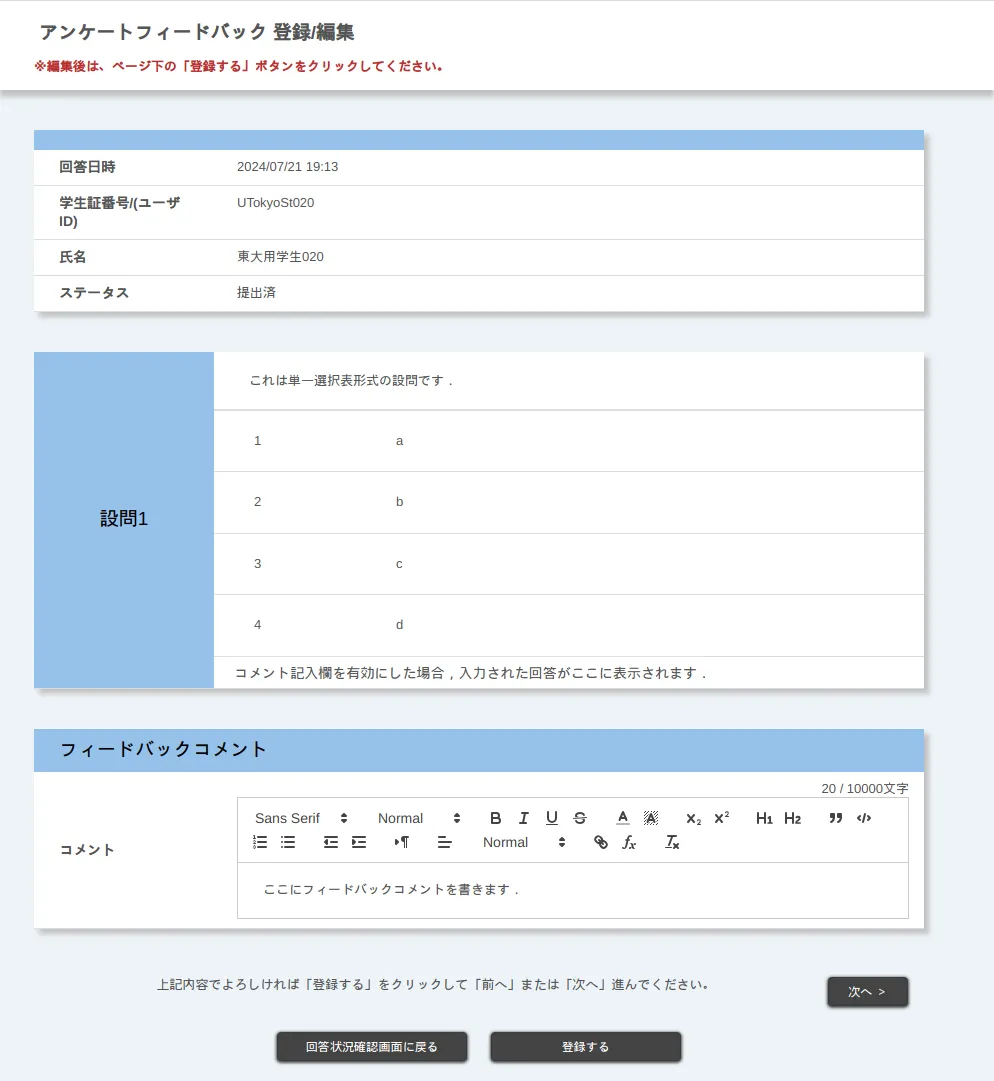Go to next response with 次へ button
The image size is (994, 1081).
[867, 992]
